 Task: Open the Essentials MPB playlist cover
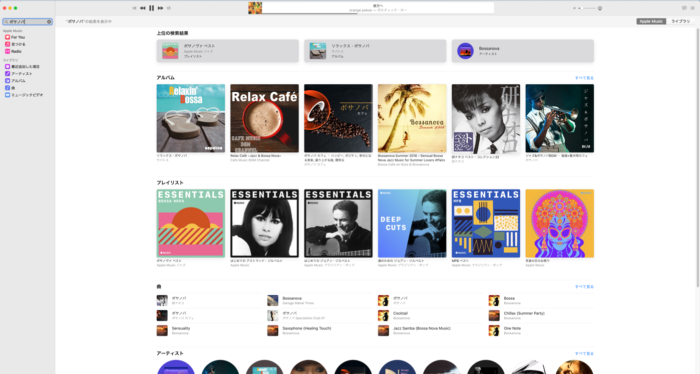pyautogui.click(x=486, y=223)
